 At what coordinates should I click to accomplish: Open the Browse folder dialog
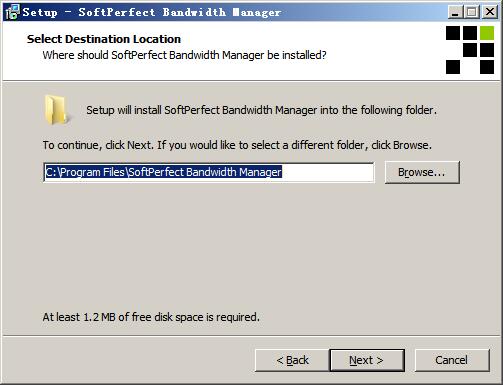(422, 172)
